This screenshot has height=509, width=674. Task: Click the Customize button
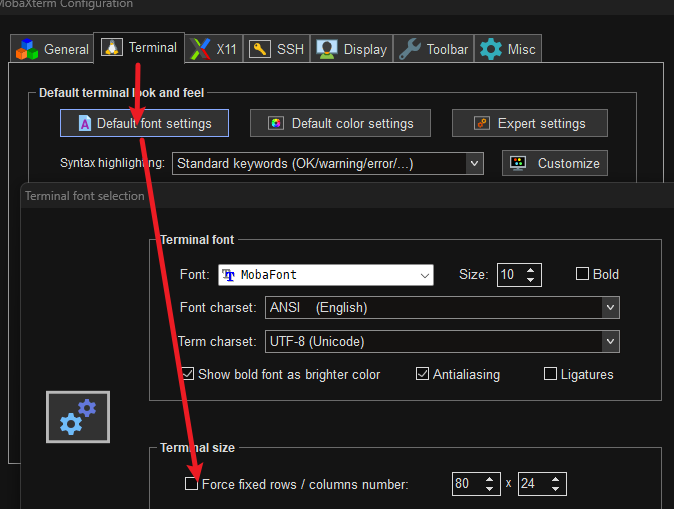click(555, 163)
